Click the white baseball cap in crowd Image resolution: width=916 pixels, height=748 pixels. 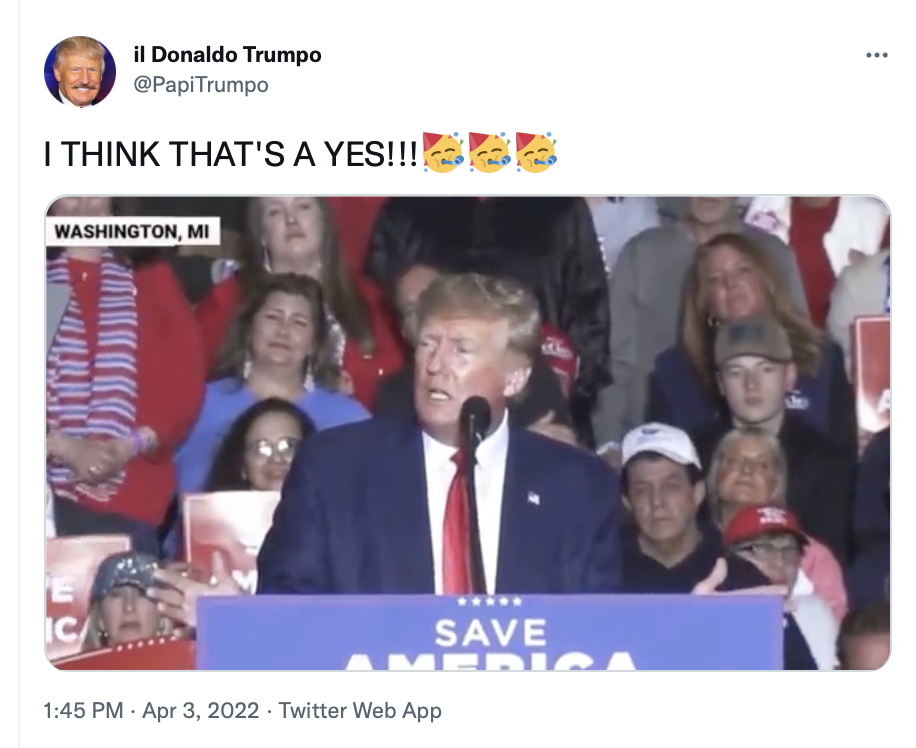(660, 443)
